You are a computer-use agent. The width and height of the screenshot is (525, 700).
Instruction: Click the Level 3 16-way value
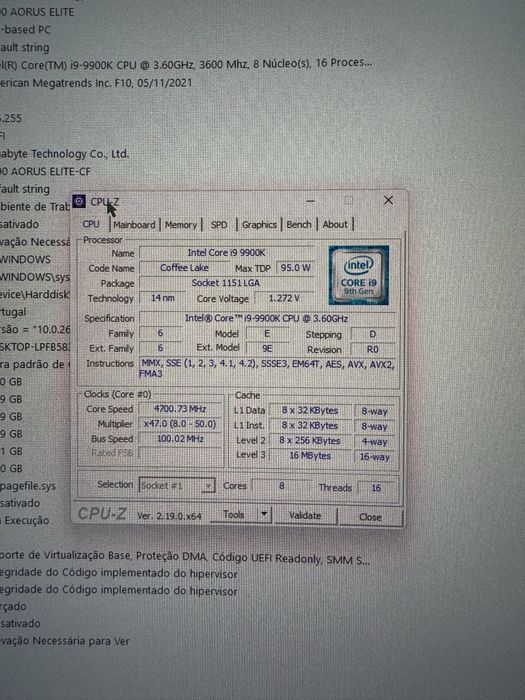click(375, 457)
